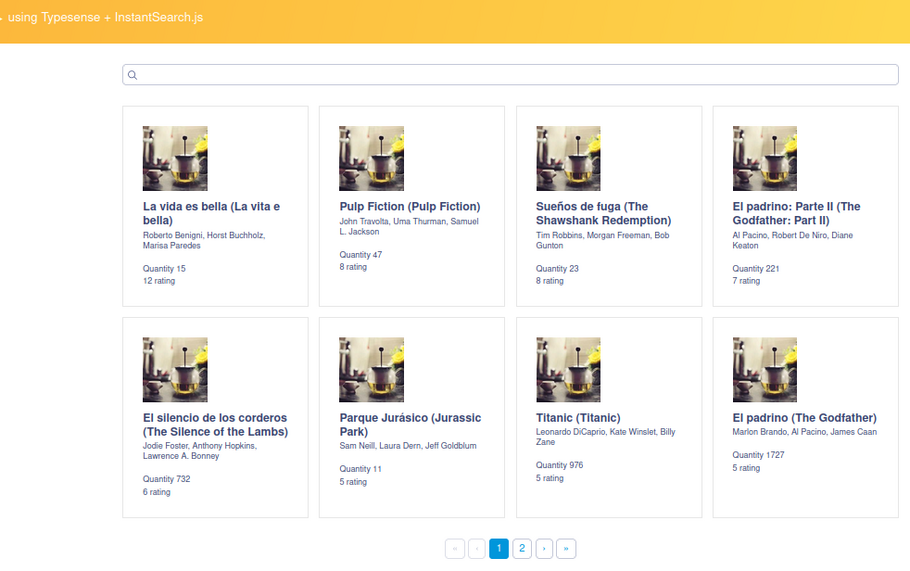Click the previous page arrow button

[477, 548]
